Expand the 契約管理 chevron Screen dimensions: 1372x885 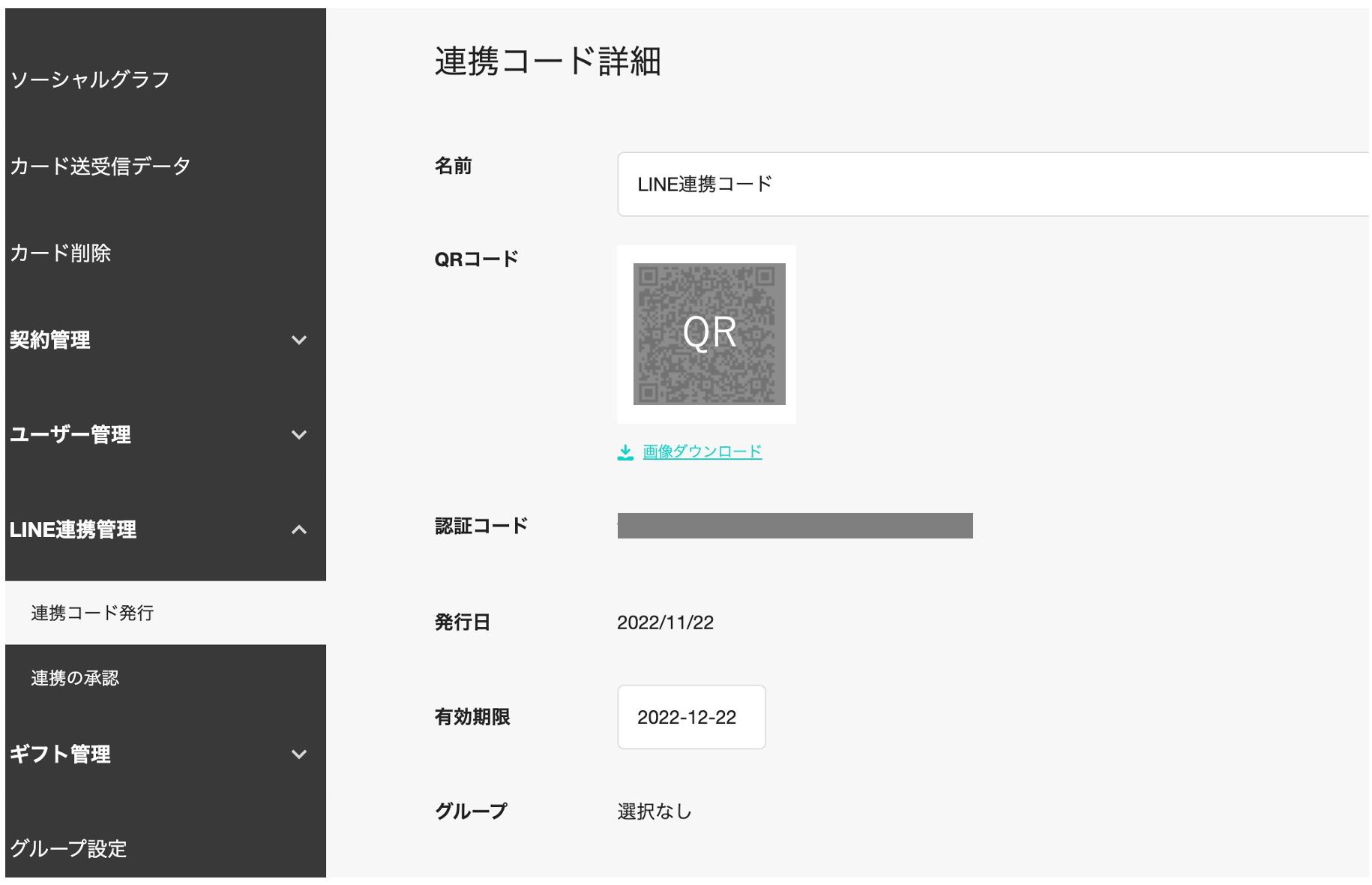click(299, 340)
